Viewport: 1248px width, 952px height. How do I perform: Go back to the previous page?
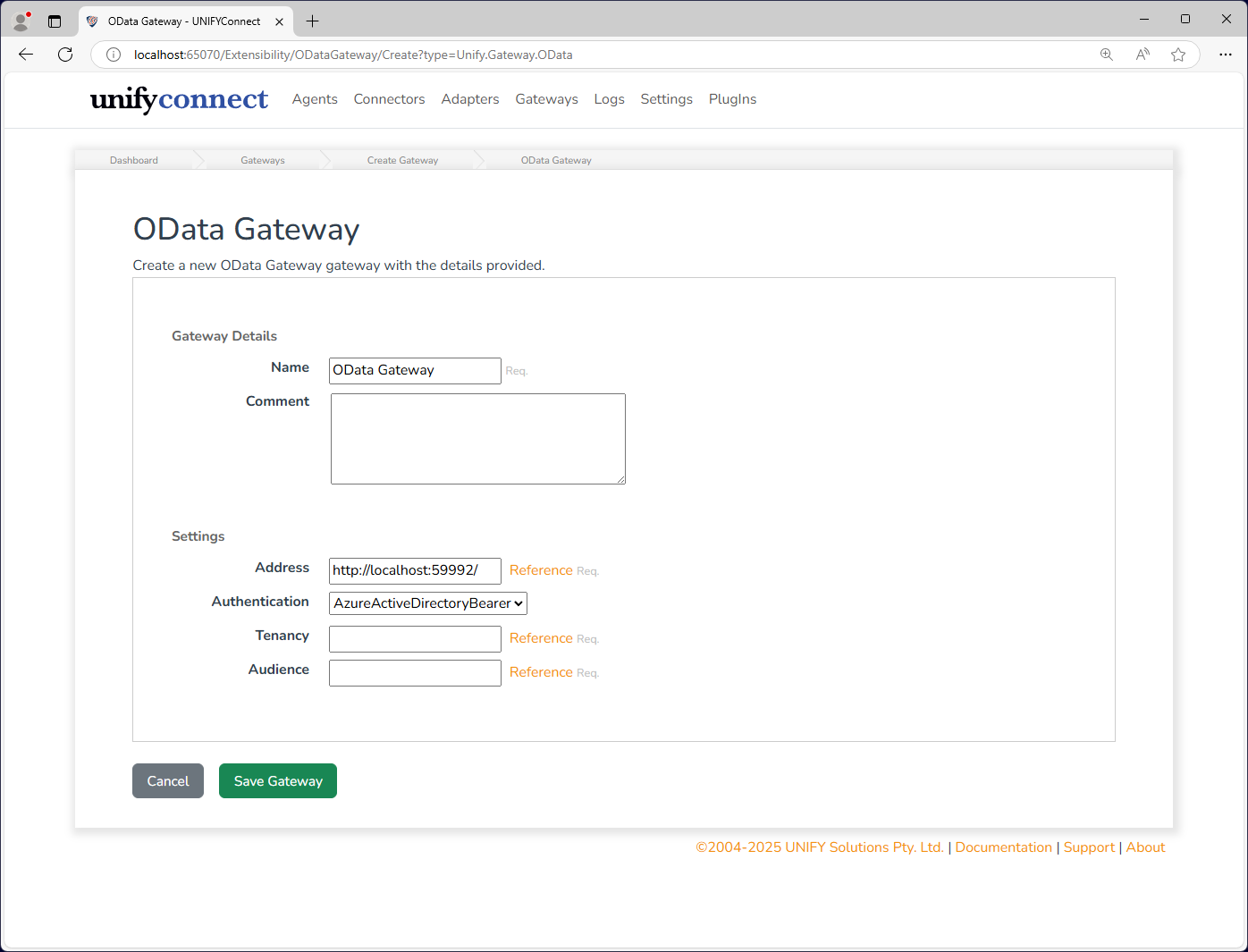26,55
